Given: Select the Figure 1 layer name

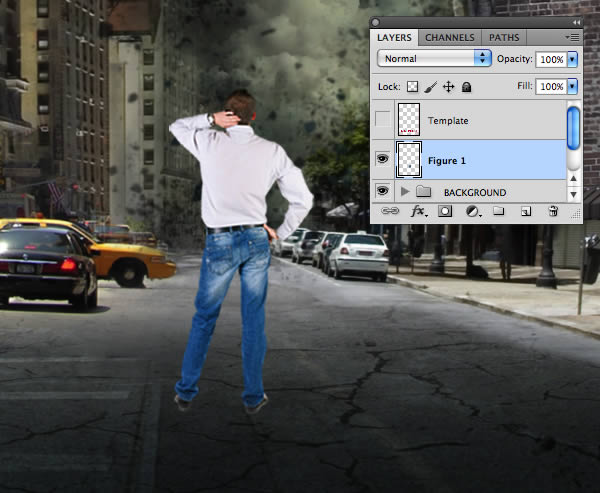Looking at the screenshot, I should [x=447, y=161].
